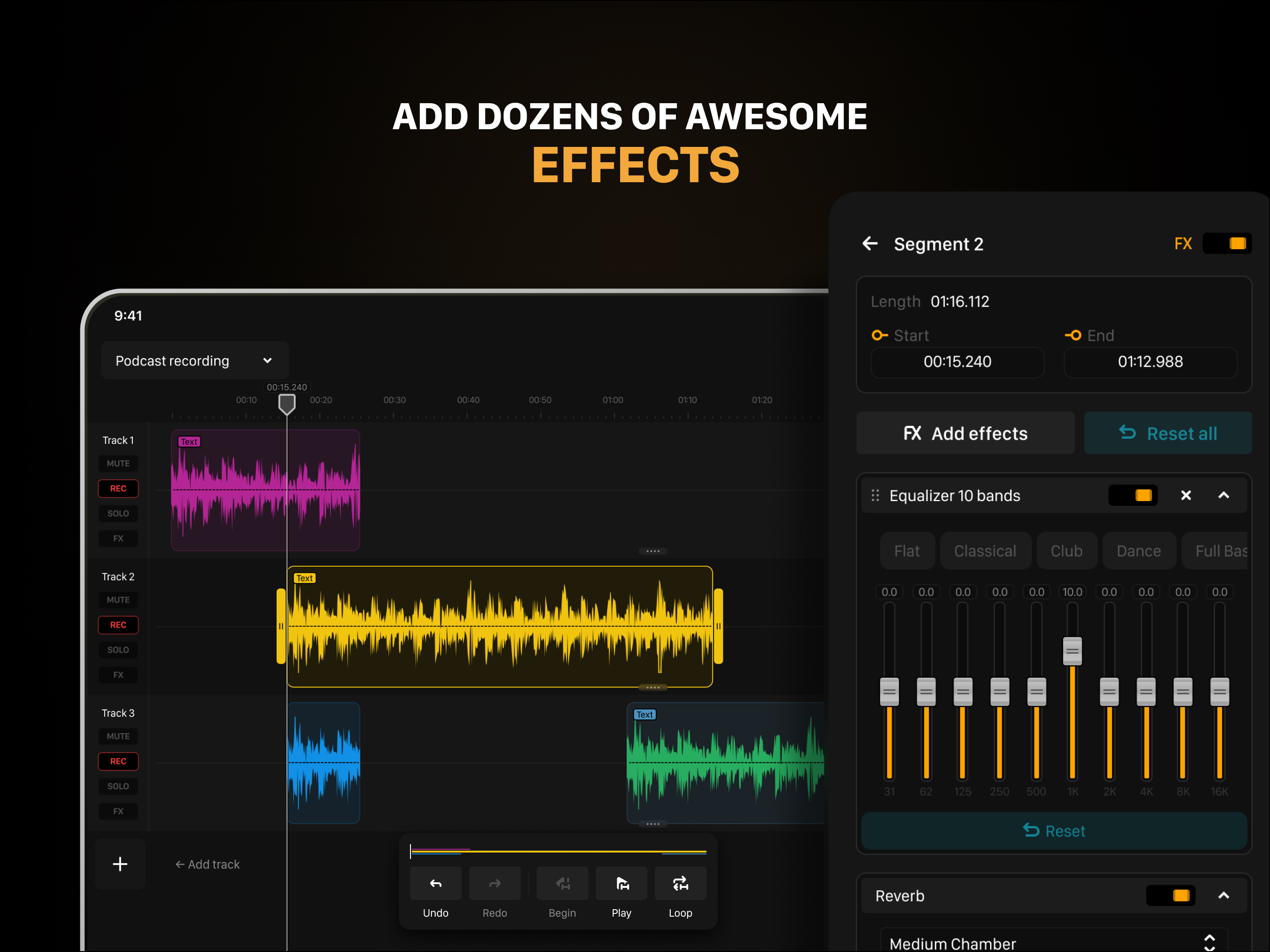This screenshot has height=952, width=1270.
Task: Select the Classical equalizer preset
Action: pyautogui.click(x=985, y=551)
